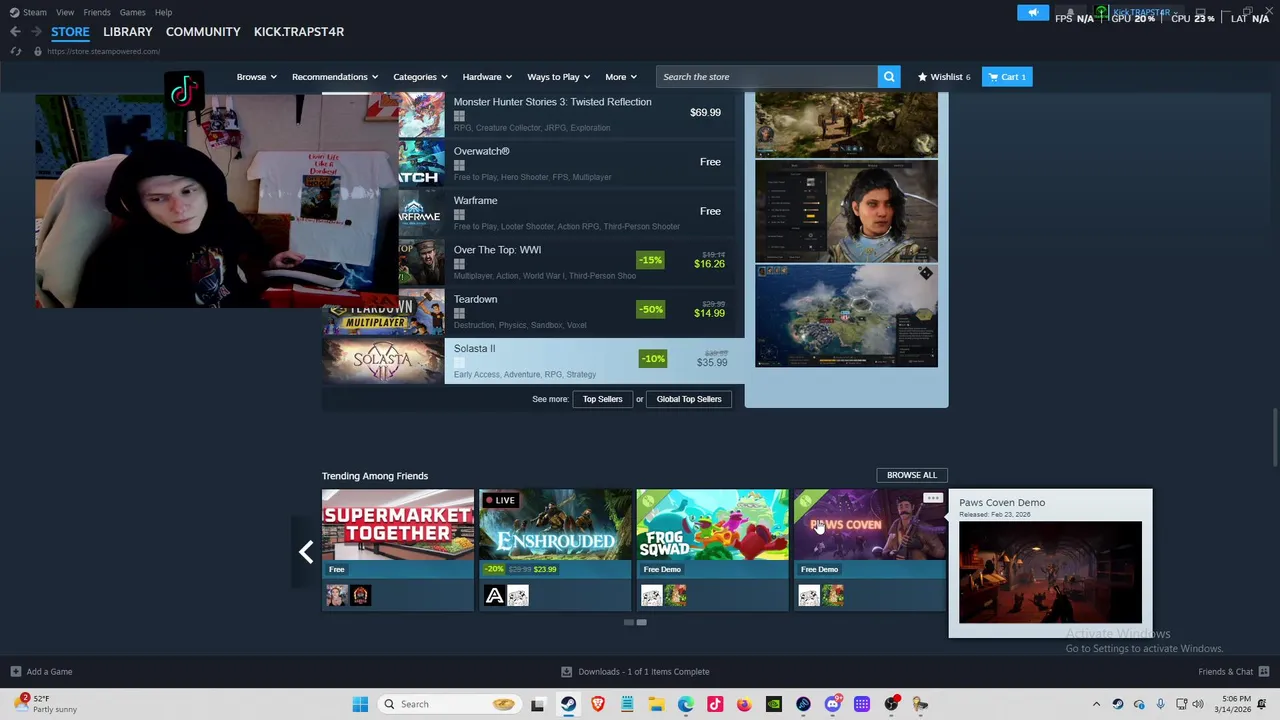
Task: Click the Top Sellers button
Action: pos(602,399)
